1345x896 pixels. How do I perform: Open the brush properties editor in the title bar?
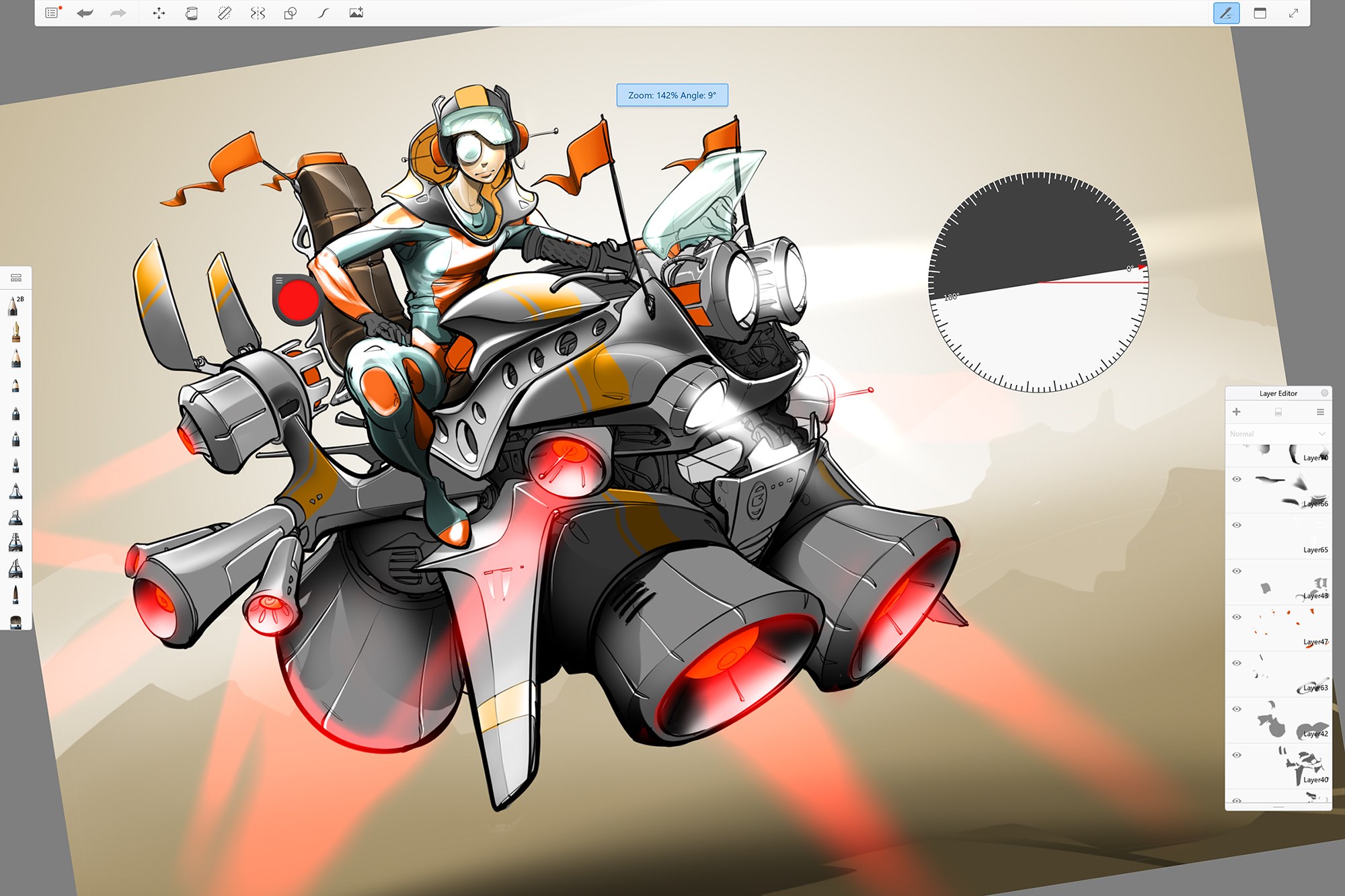coord(1226,13)
